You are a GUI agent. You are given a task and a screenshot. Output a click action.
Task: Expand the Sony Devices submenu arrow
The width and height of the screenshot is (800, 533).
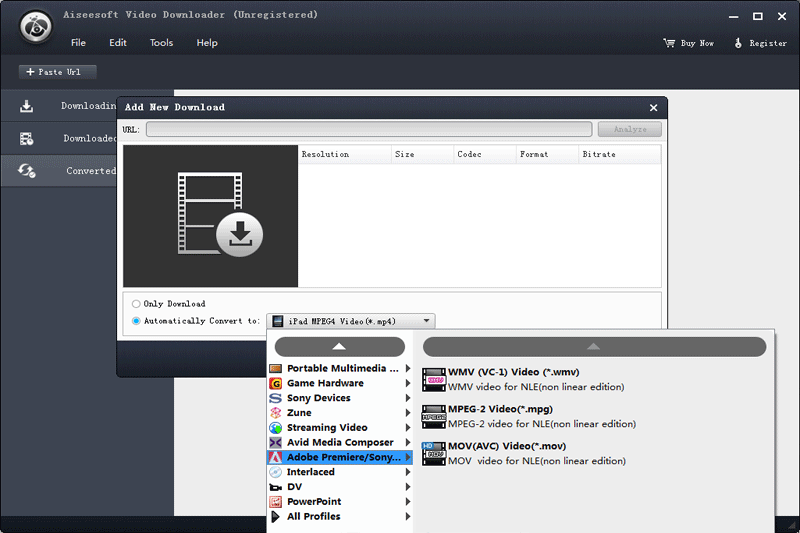pyautogui.click(x=408, y=398)
